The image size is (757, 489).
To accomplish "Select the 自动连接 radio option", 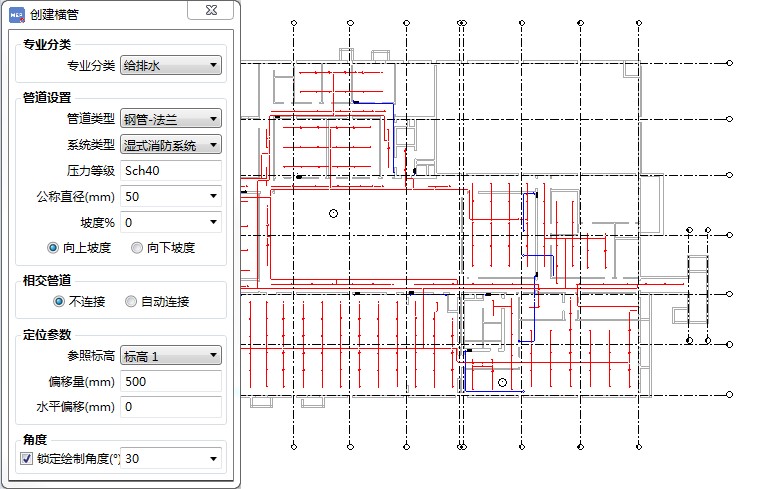I will 131,302.
